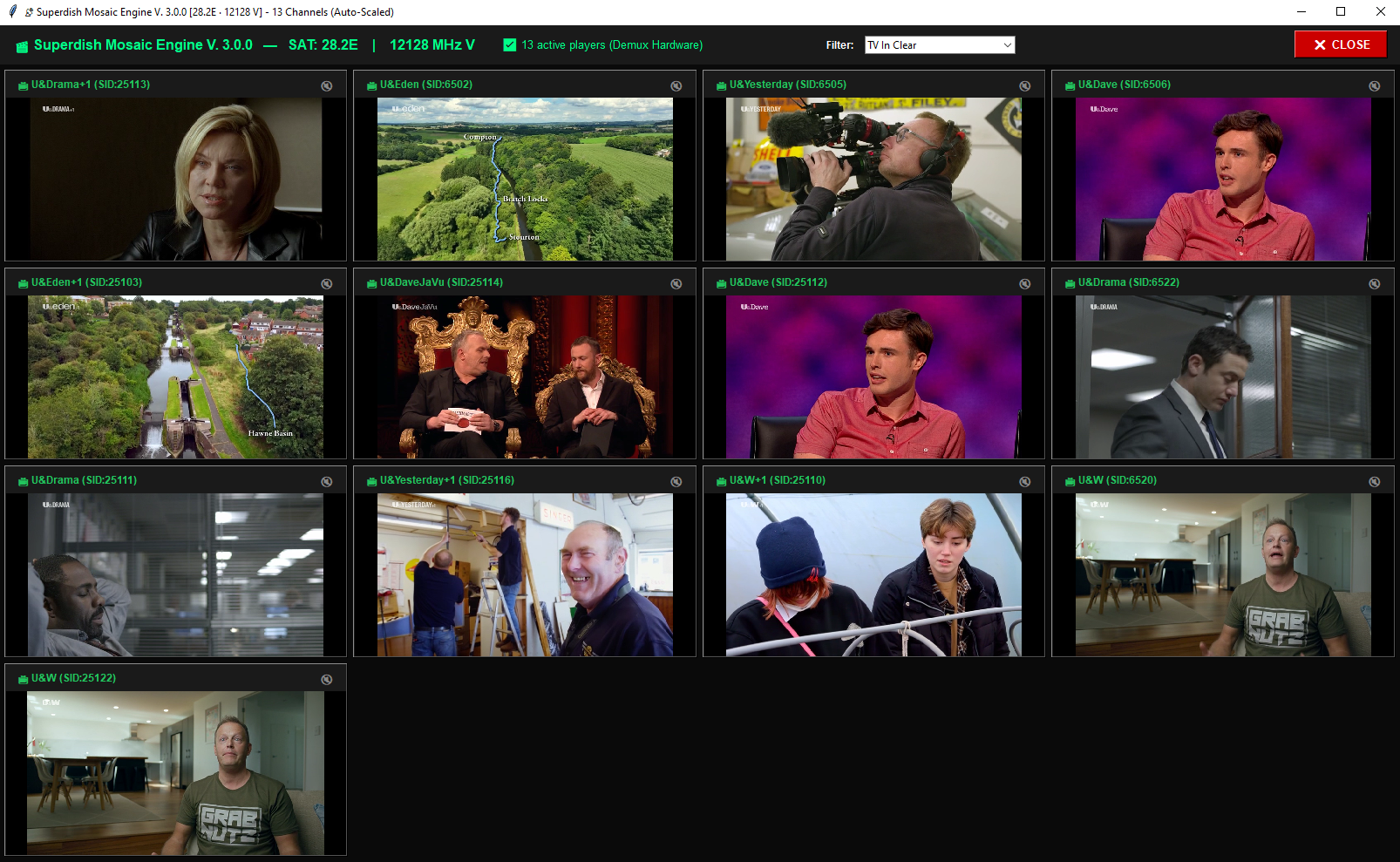Toggle mute on U&Drama (SID:6522)
Screen dimensions: 1400x862
[1374, 283]
